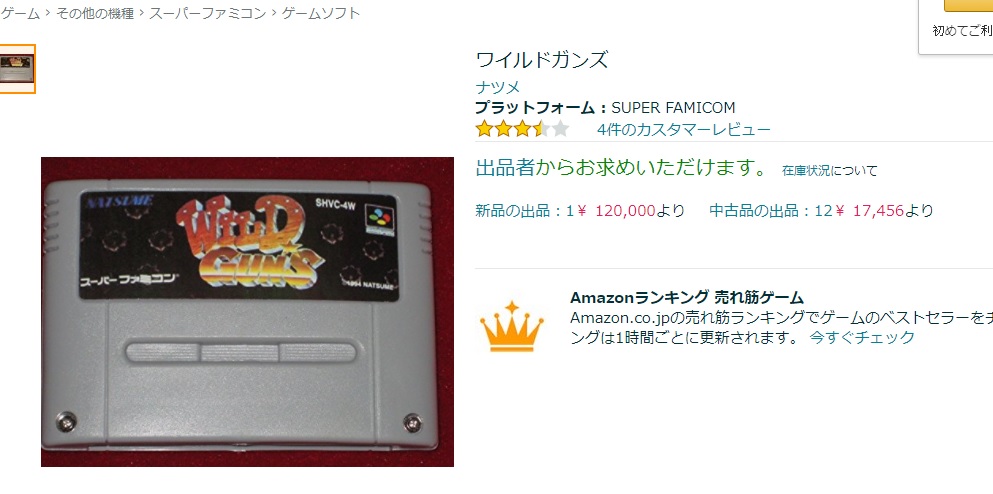The width and height of the screenshot is (993, 494).
Task: Click the 初めてご利 popup text
Action: pos(963,30)
